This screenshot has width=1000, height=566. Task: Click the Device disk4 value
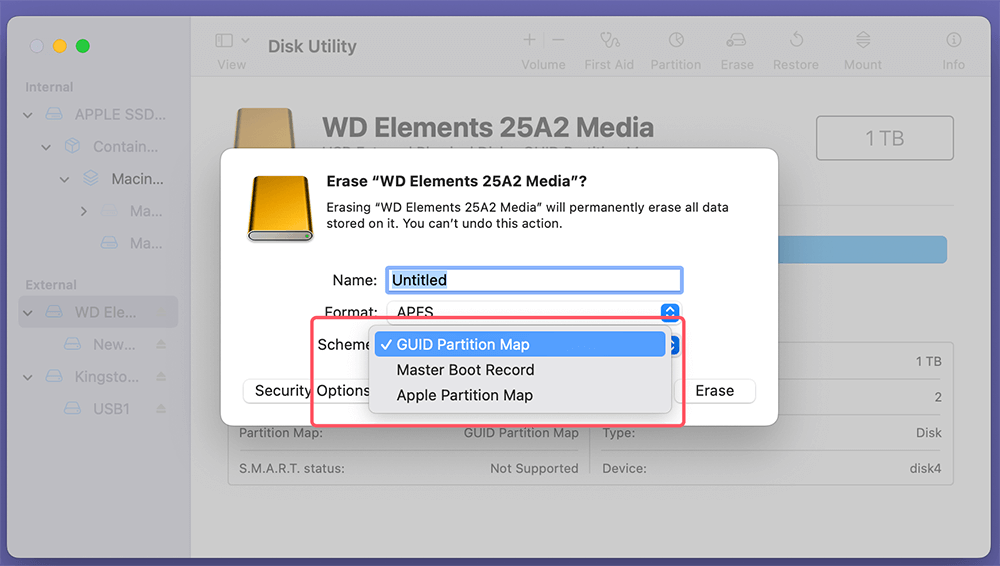(x=925, y=468)
